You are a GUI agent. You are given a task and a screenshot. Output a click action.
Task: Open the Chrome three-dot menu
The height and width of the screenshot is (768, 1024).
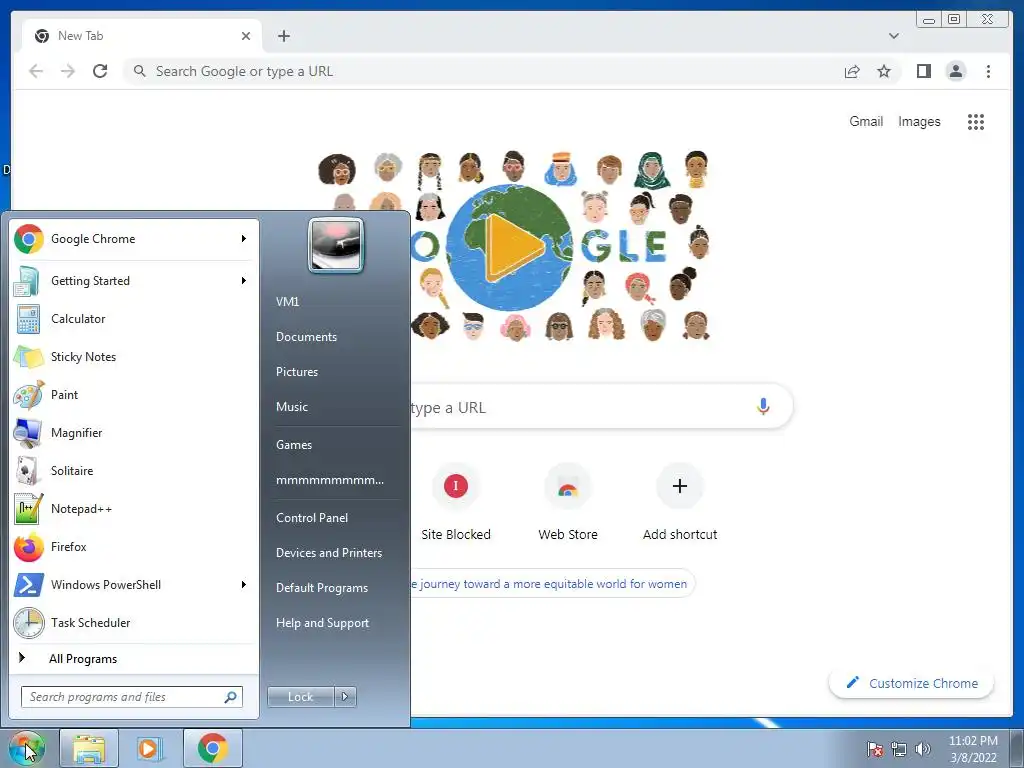point(988,71)
